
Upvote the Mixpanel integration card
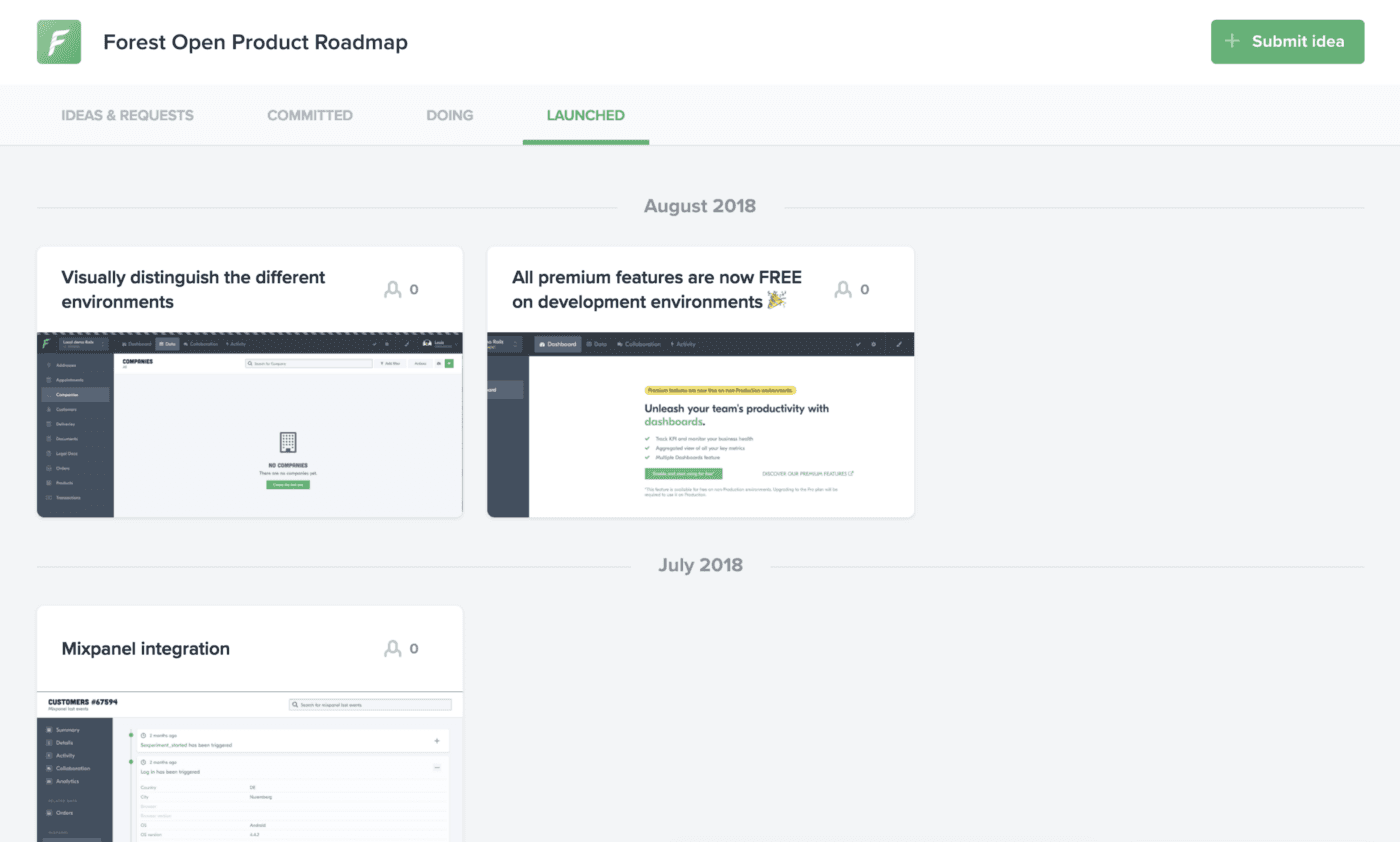tap(402, 648)
